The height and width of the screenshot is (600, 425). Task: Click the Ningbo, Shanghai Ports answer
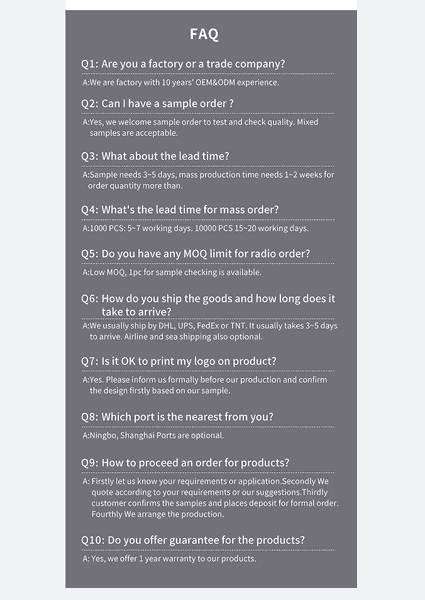[x=153, y=435]
